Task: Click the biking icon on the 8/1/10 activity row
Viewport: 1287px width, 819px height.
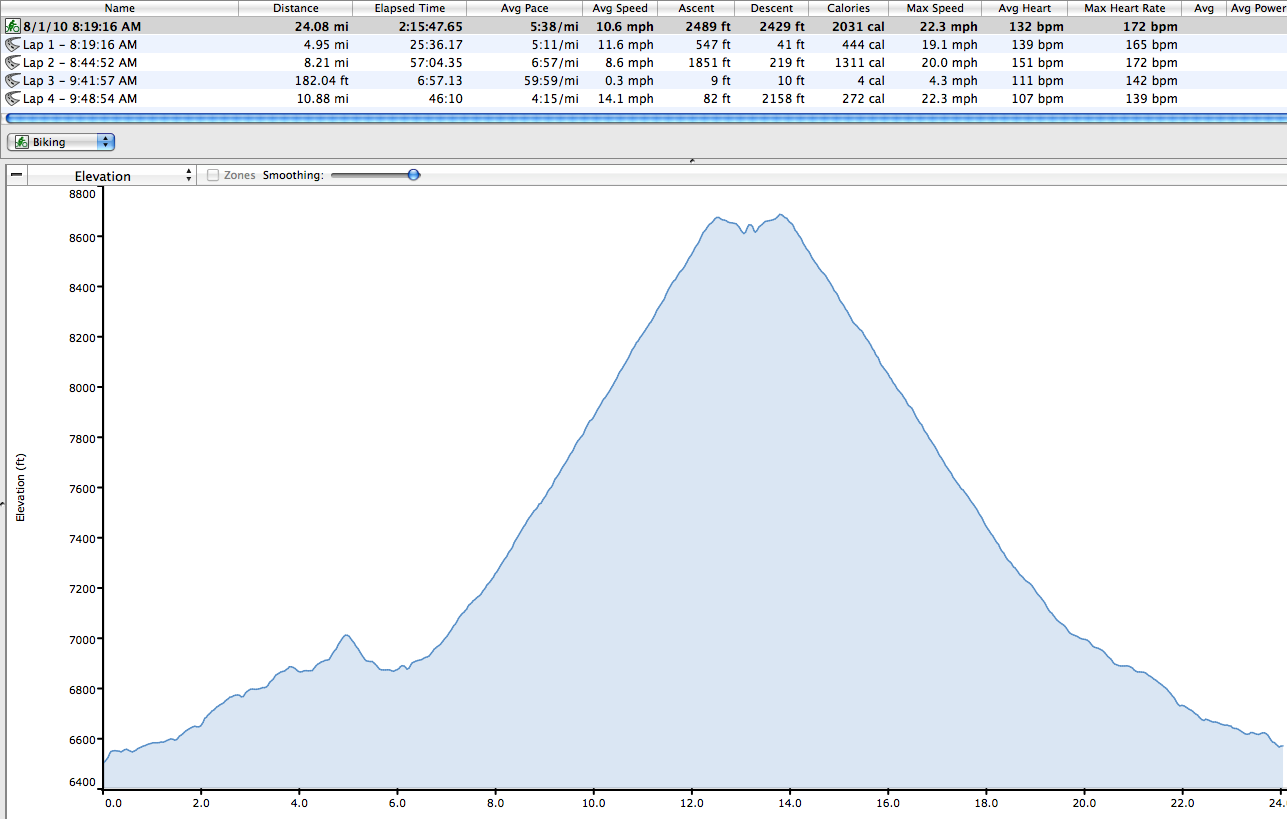Action: (x=13, y=27)
